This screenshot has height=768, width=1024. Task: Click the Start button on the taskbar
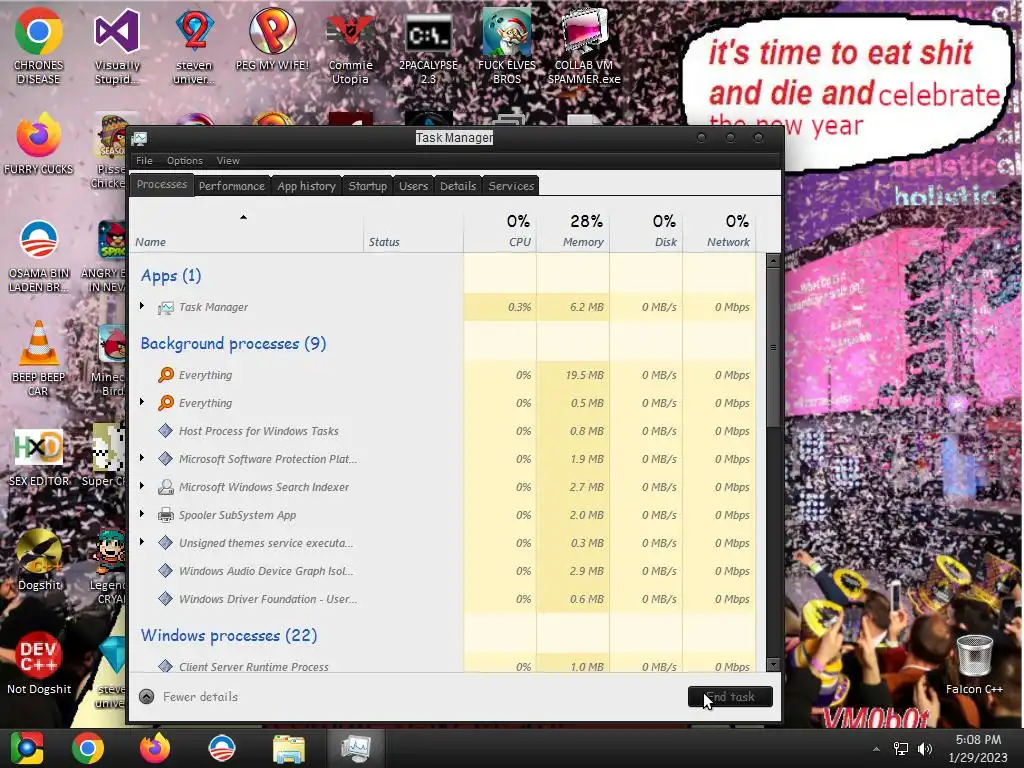click(27, 748)
